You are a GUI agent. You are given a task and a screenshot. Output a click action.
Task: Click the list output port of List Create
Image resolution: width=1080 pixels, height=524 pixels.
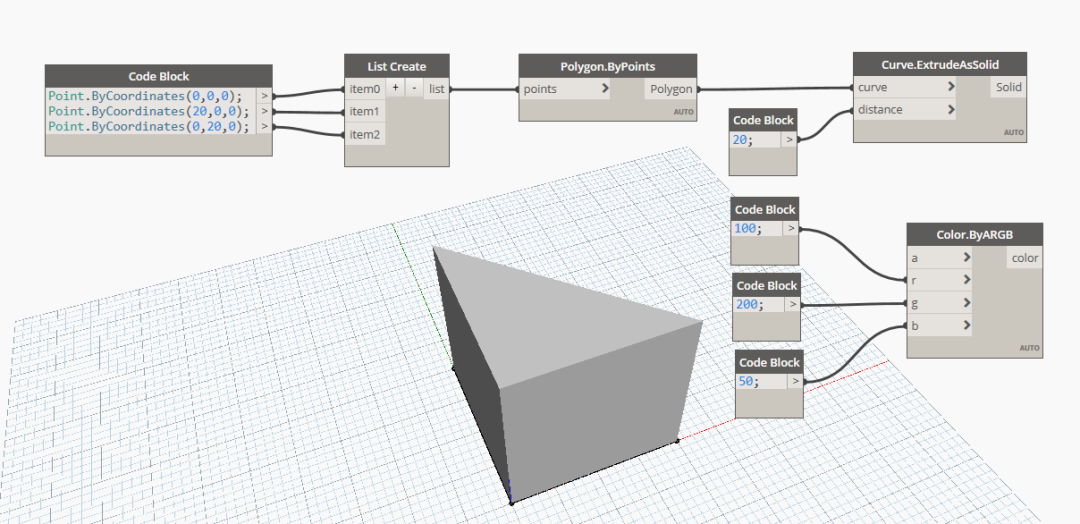tap(437, 89)
